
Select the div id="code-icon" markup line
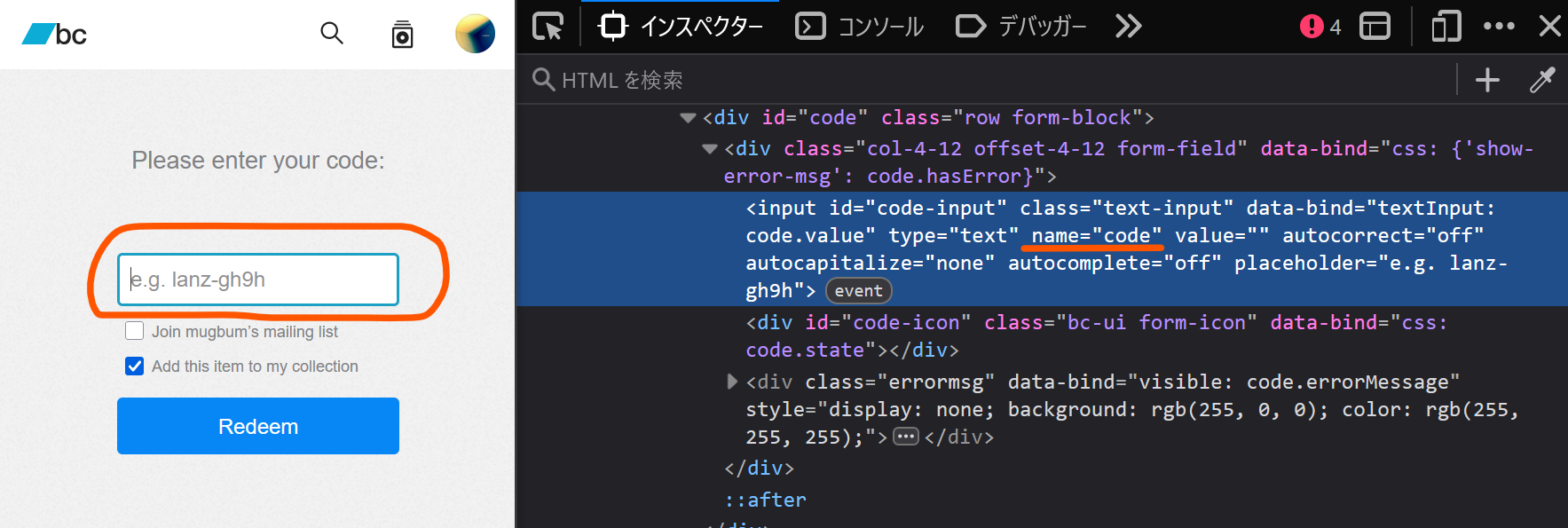point(1042,336)
